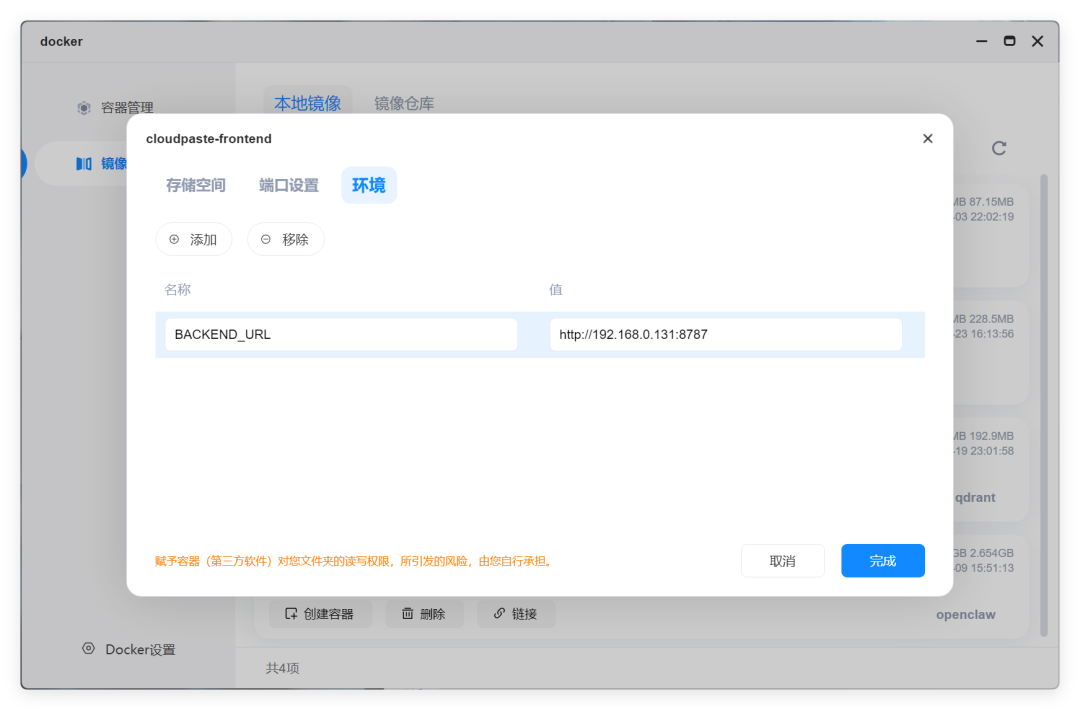Click the minus icon on 移除

[265, 239]
